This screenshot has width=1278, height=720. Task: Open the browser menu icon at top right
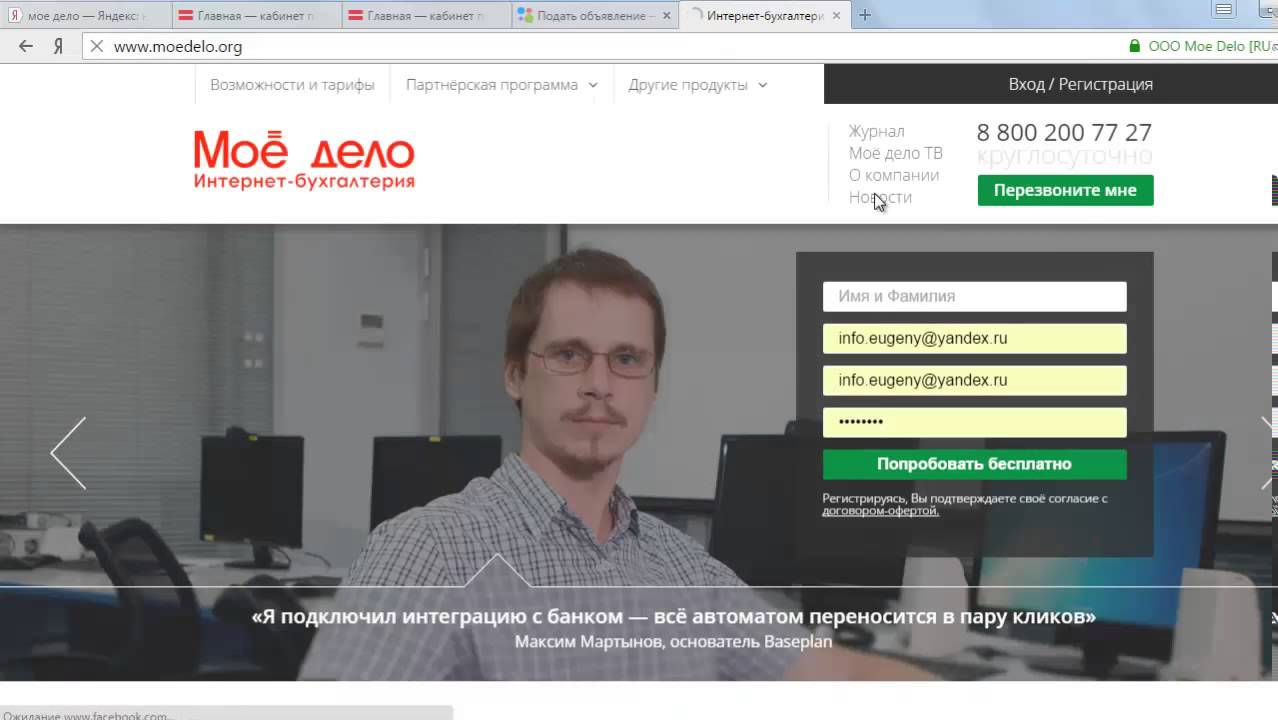(x=1223, y=10)
